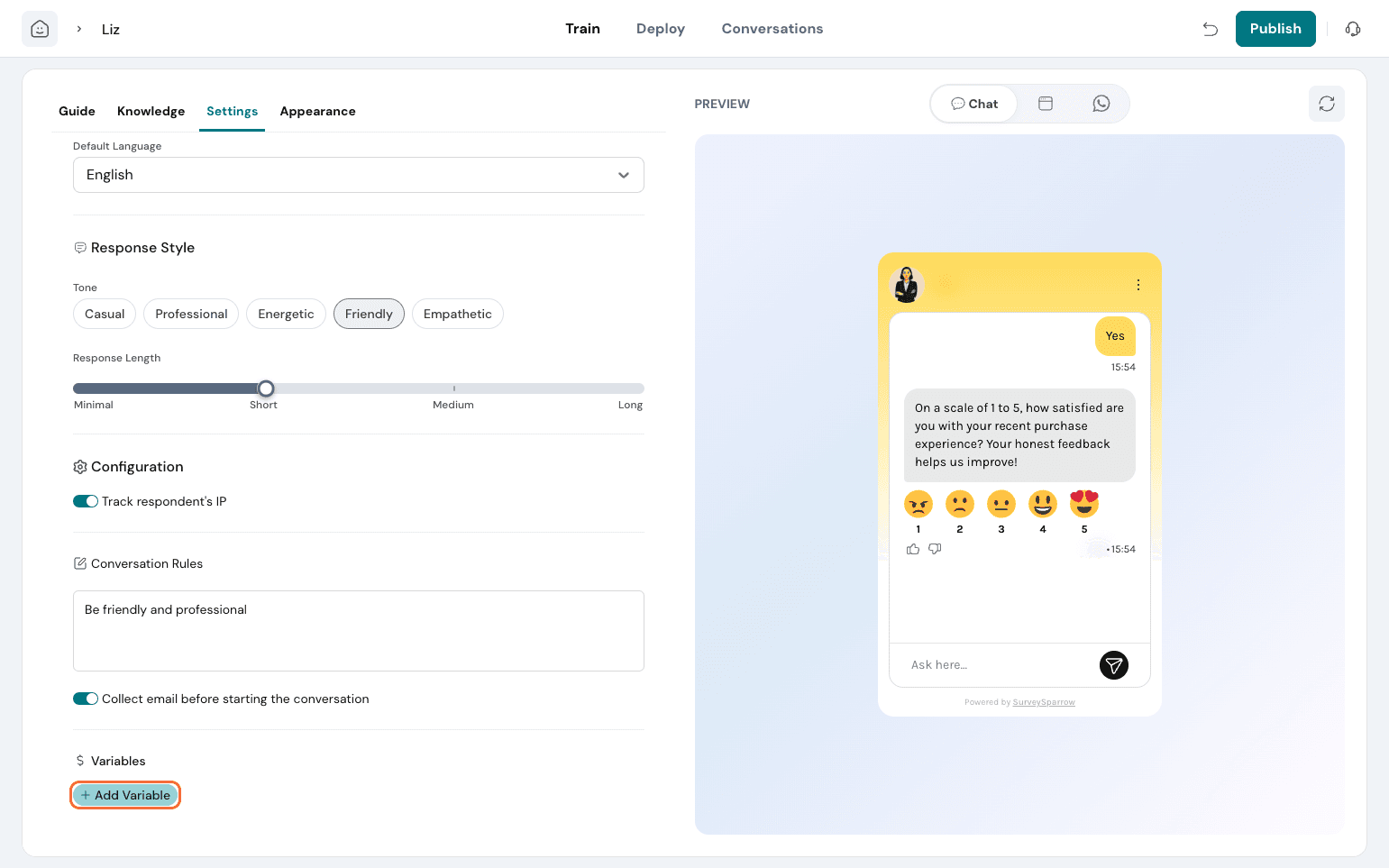Expand the breadcrumb chevron before Liz

(x=79, y=29)
